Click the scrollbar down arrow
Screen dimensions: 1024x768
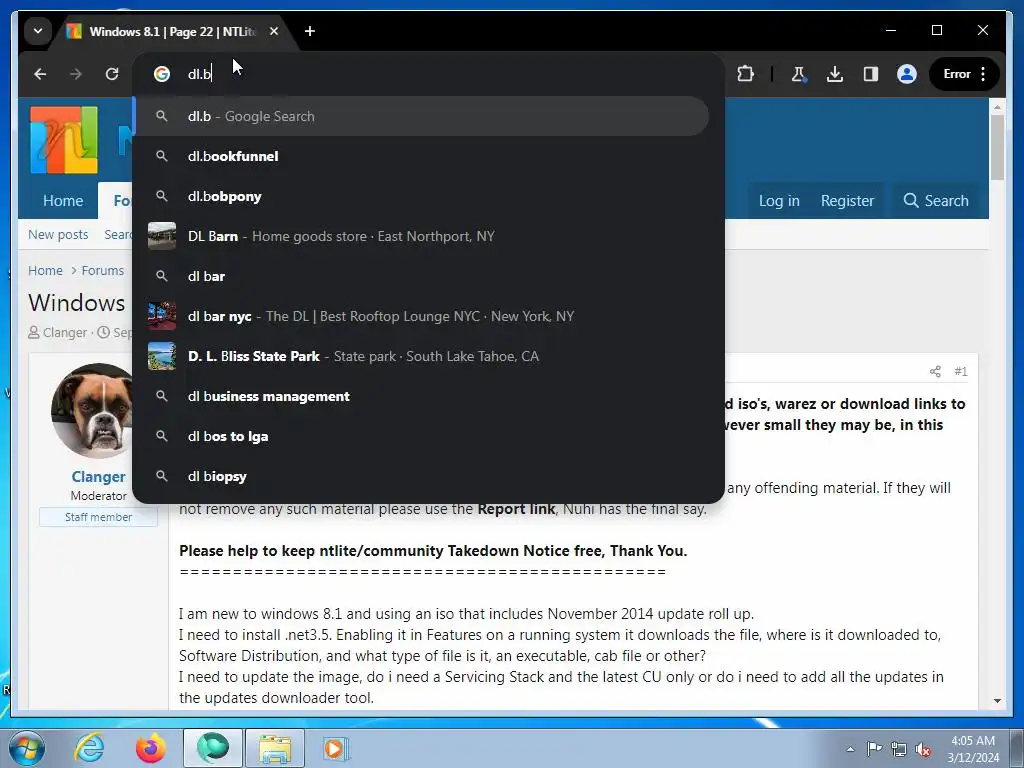[997, 701]
